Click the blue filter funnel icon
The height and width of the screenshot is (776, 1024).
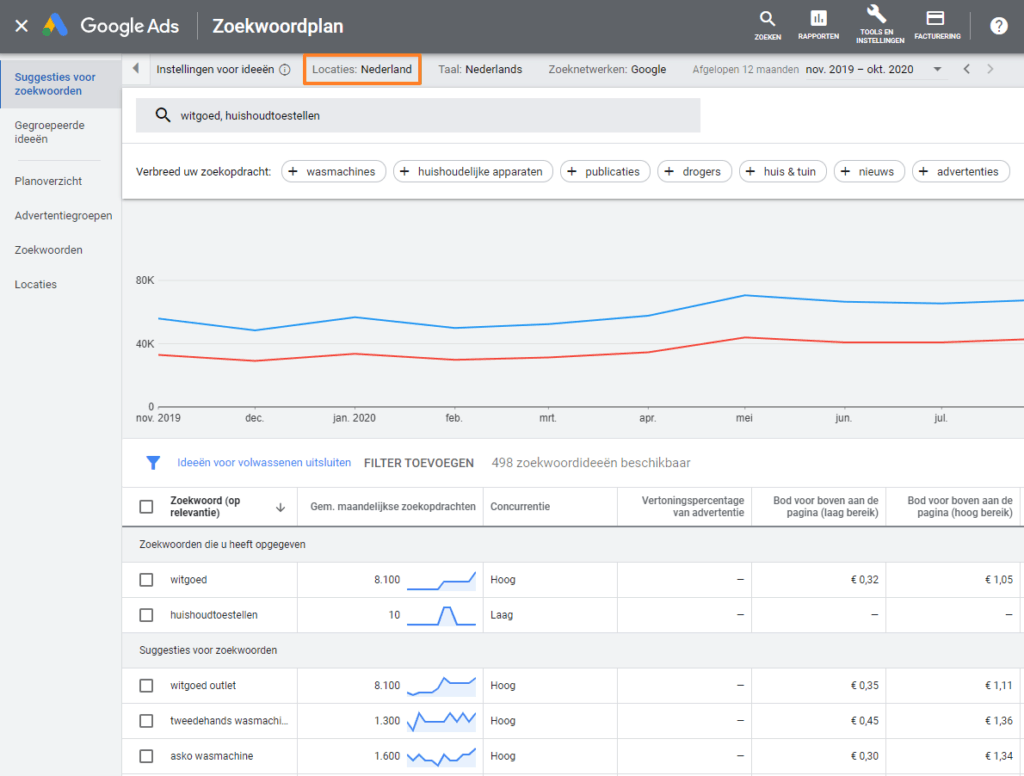click(153, 463)
